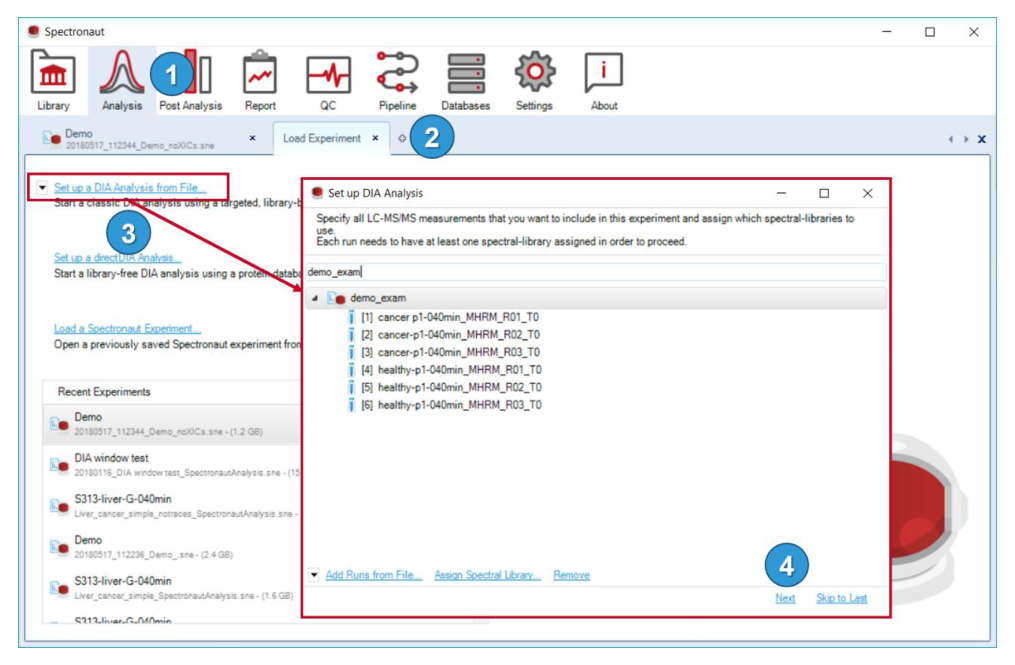1015x665 pixels.
Task: Minimize the Spectronaut main window
Action: pos(887,32)
